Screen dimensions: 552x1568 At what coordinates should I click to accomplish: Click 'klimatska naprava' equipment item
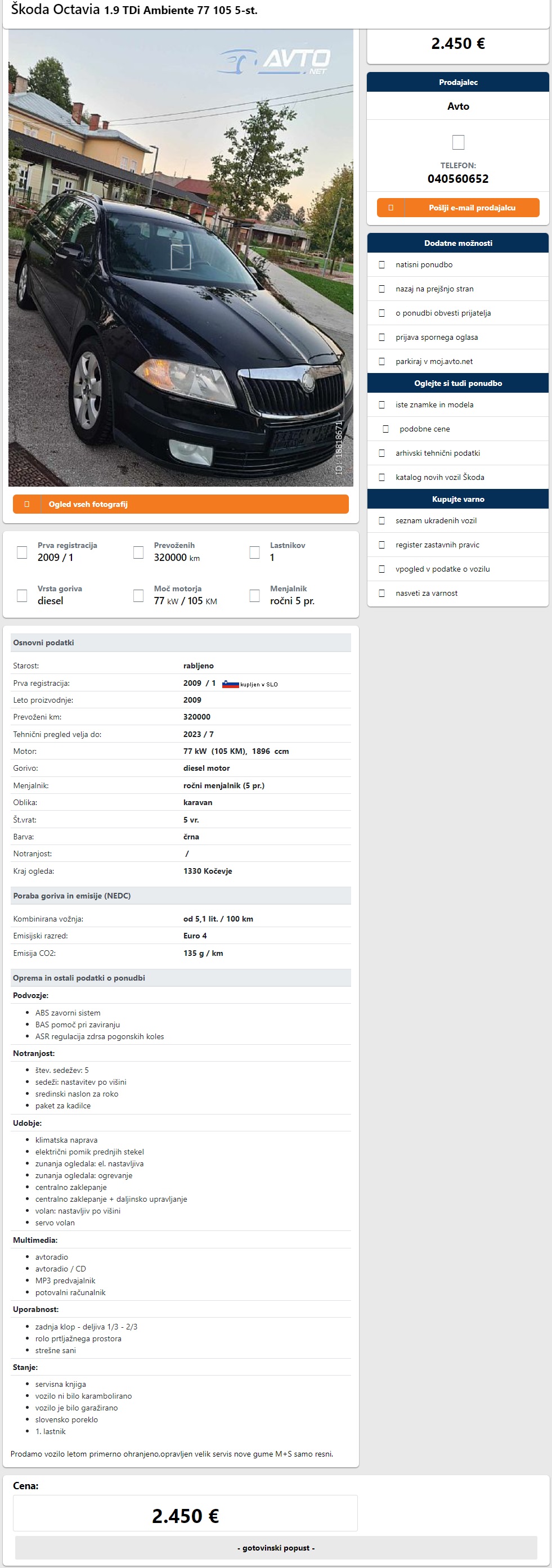(x=66, y=1140)
